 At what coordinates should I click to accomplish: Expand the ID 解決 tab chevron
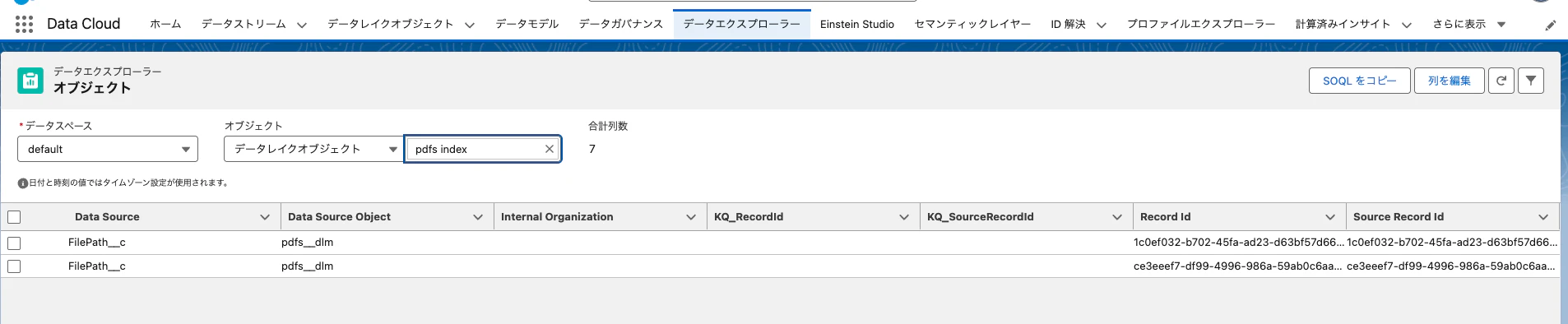click(1102, 25)
